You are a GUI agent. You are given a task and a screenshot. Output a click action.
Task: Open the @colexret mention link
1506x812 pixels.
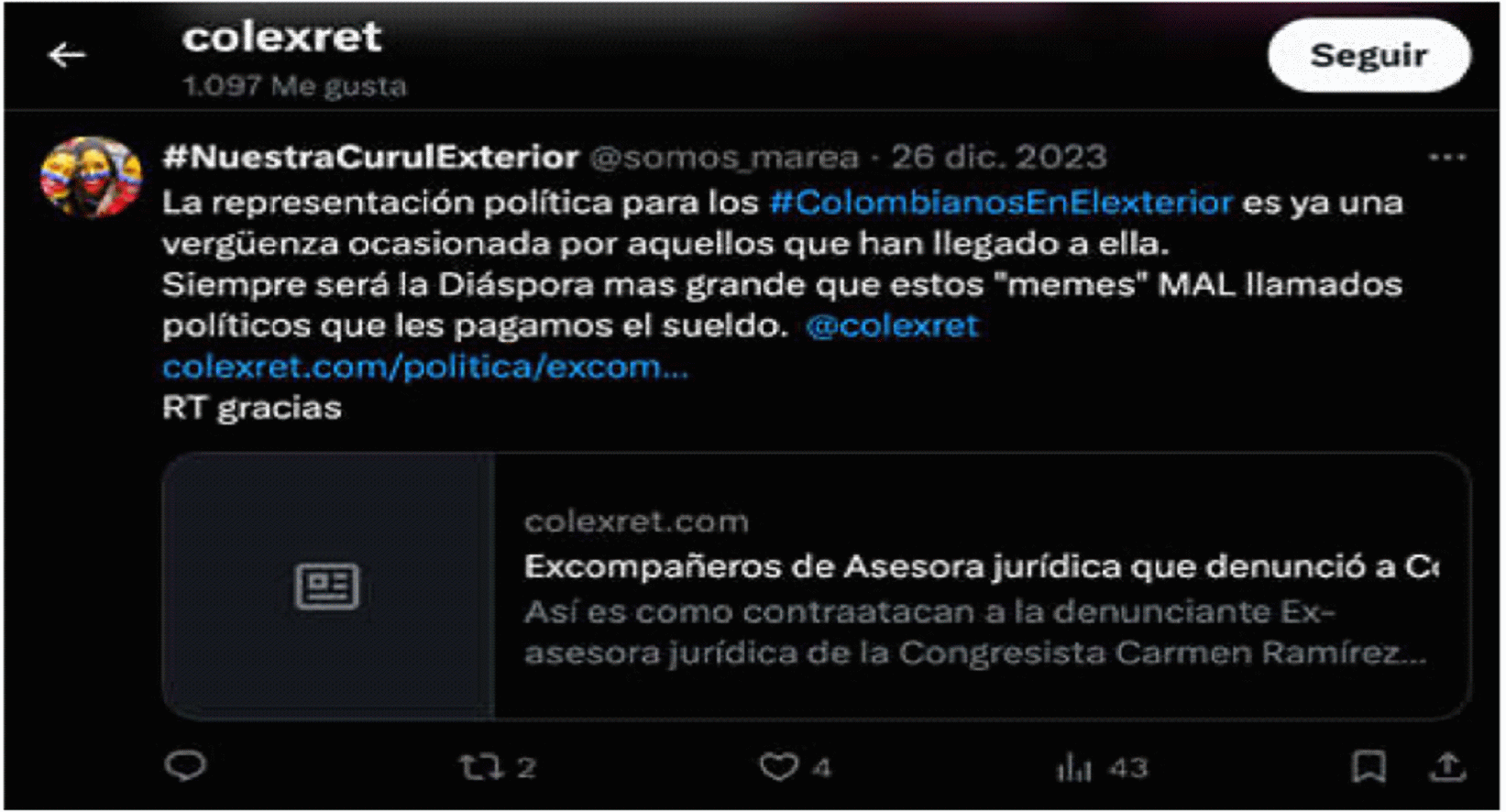pyautogui.click(x=892, y=325)
